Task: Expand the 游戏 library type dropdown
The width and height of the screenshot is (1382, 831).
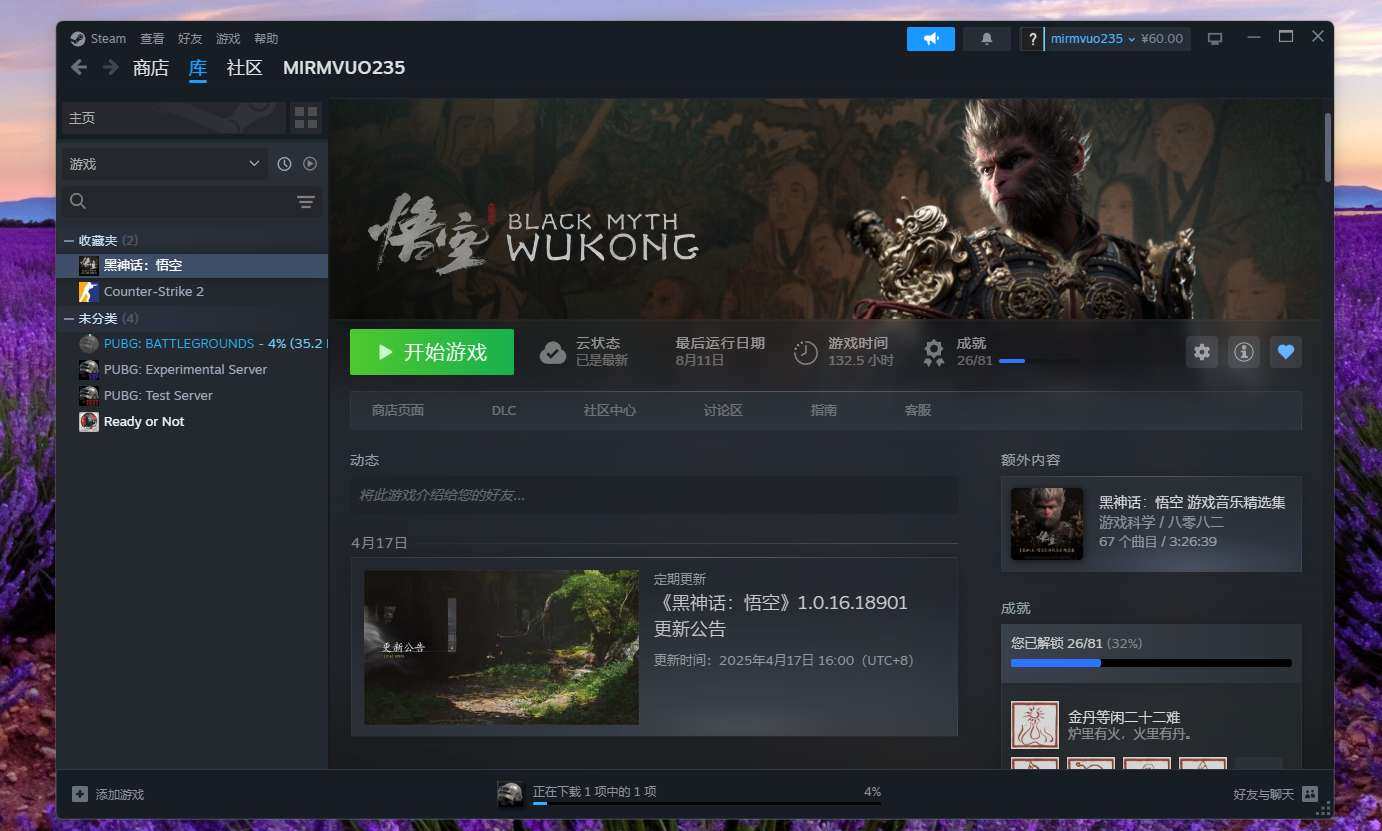Action: click(164, 164)
